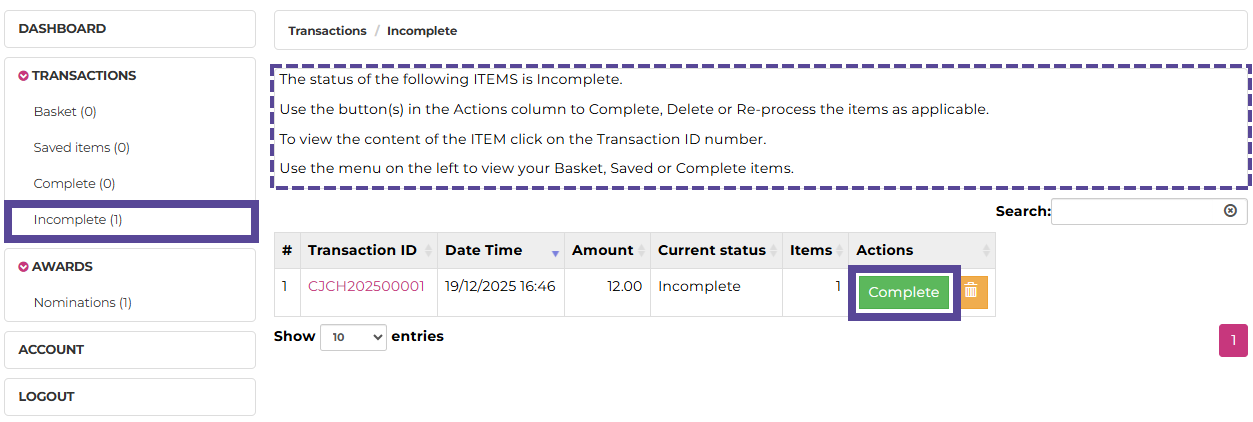Screen dimensions: 1253x422
Task: Sort table by Date Time column
Action: 500,250
